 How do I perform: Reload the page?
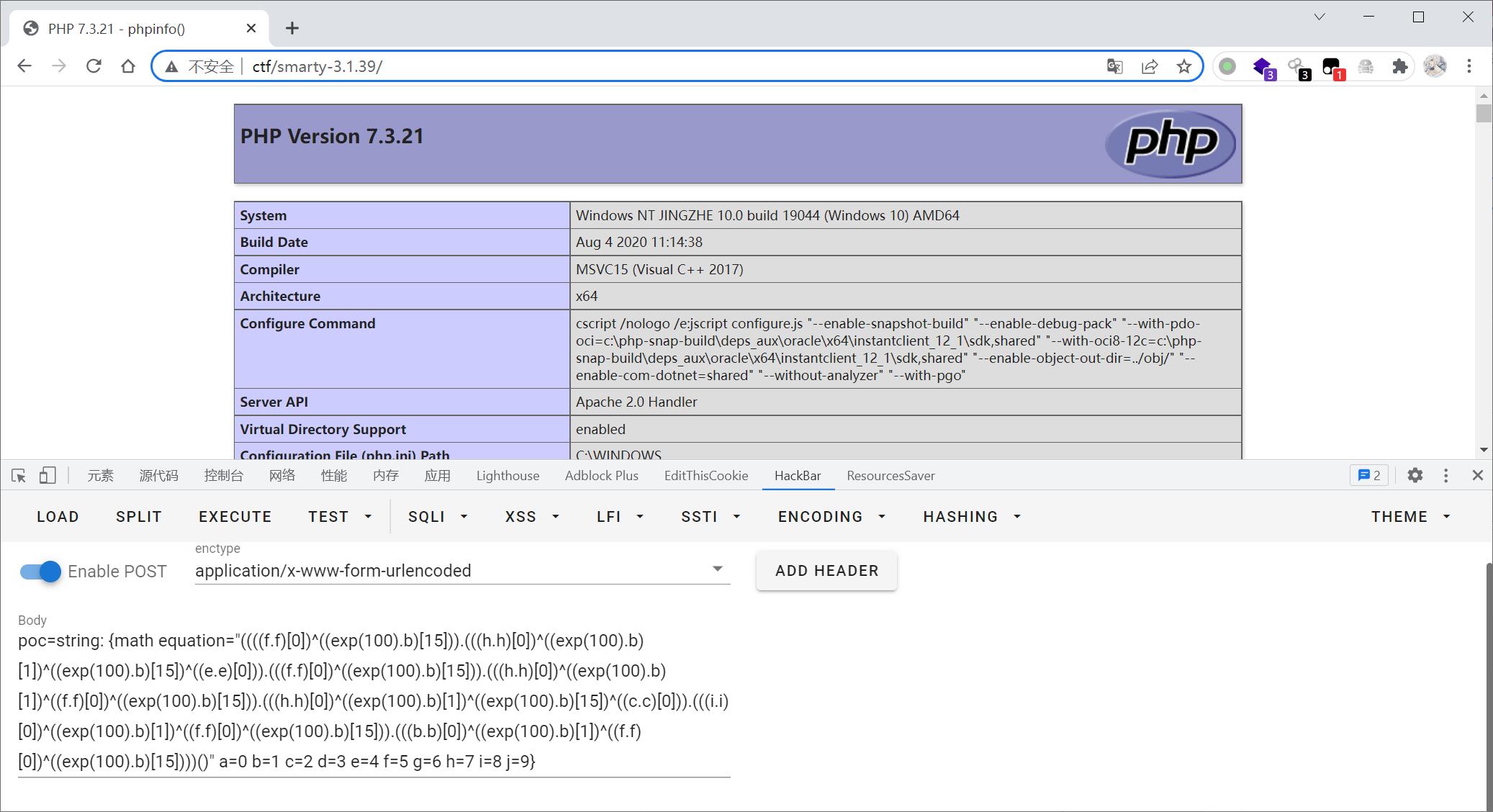point(94,67)
